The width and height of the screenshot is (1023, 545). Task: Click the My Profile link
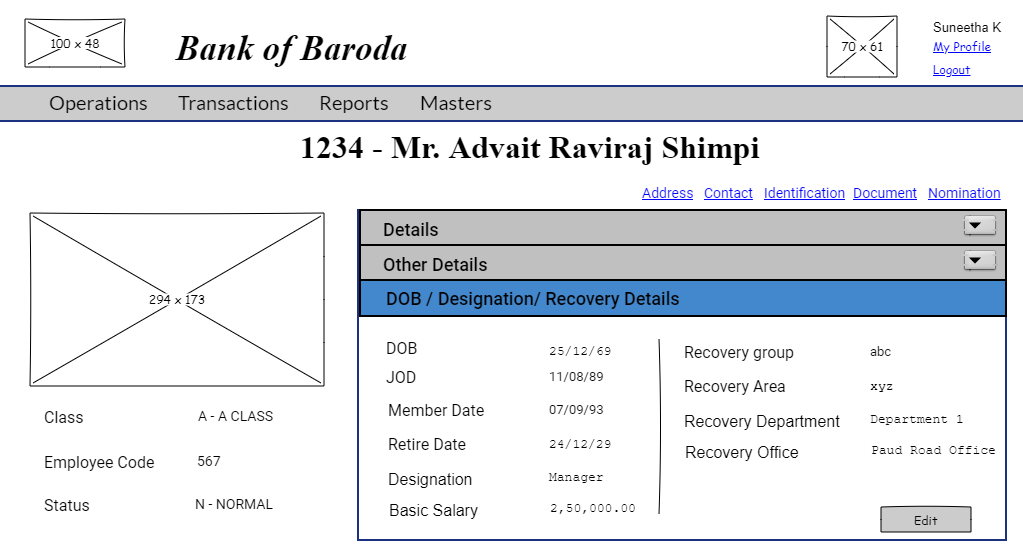coord(962,47)
